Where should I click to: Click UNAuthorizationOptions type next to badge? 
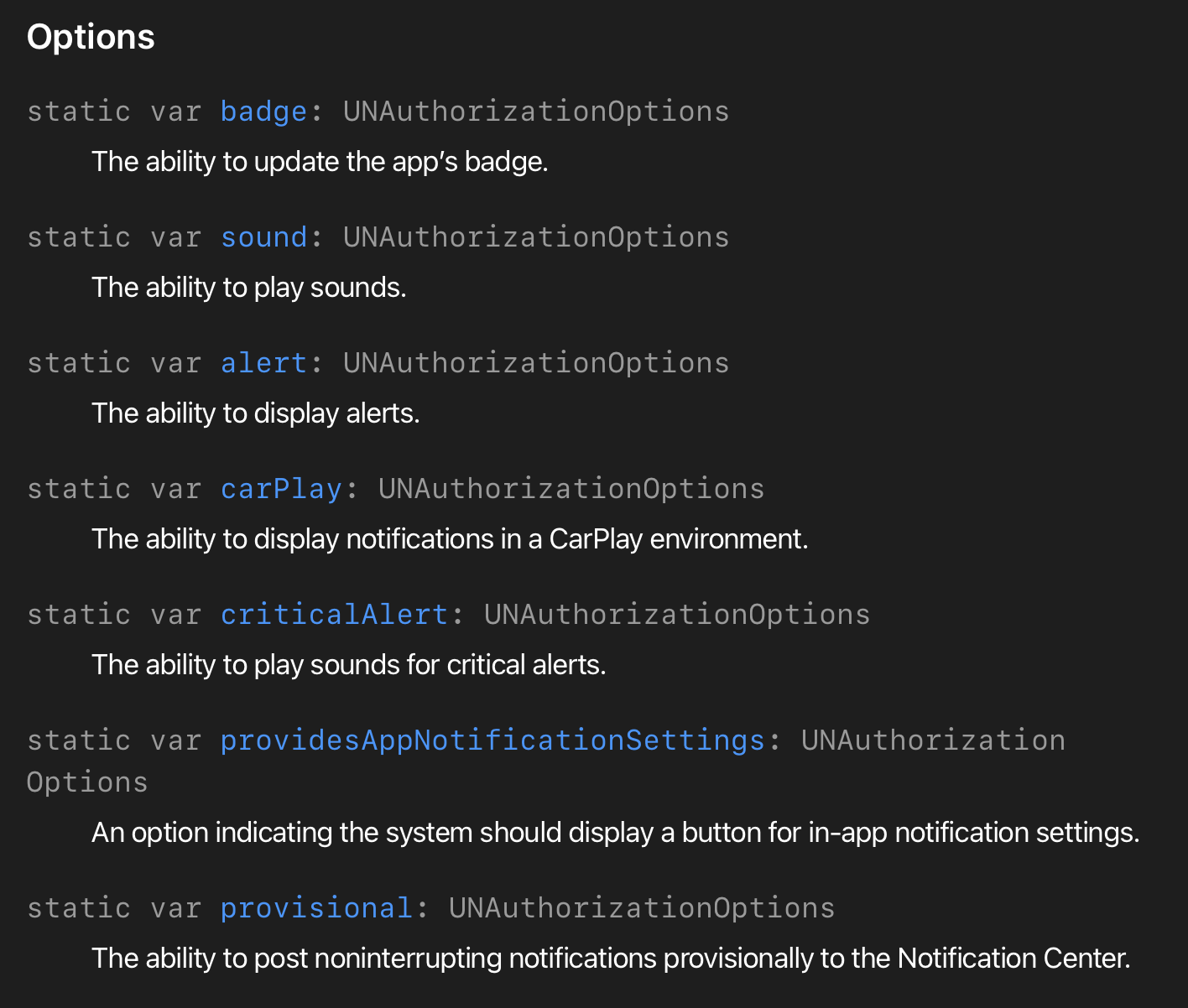pos(536,112)
